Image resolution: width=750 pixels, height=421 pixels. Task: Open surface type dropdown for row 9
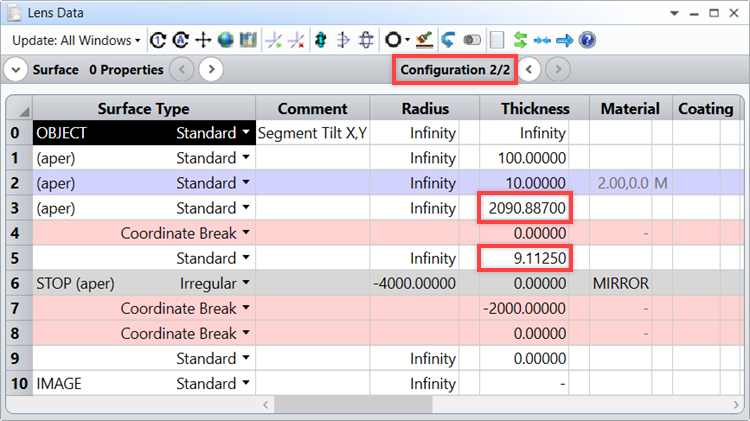[246, 357]
